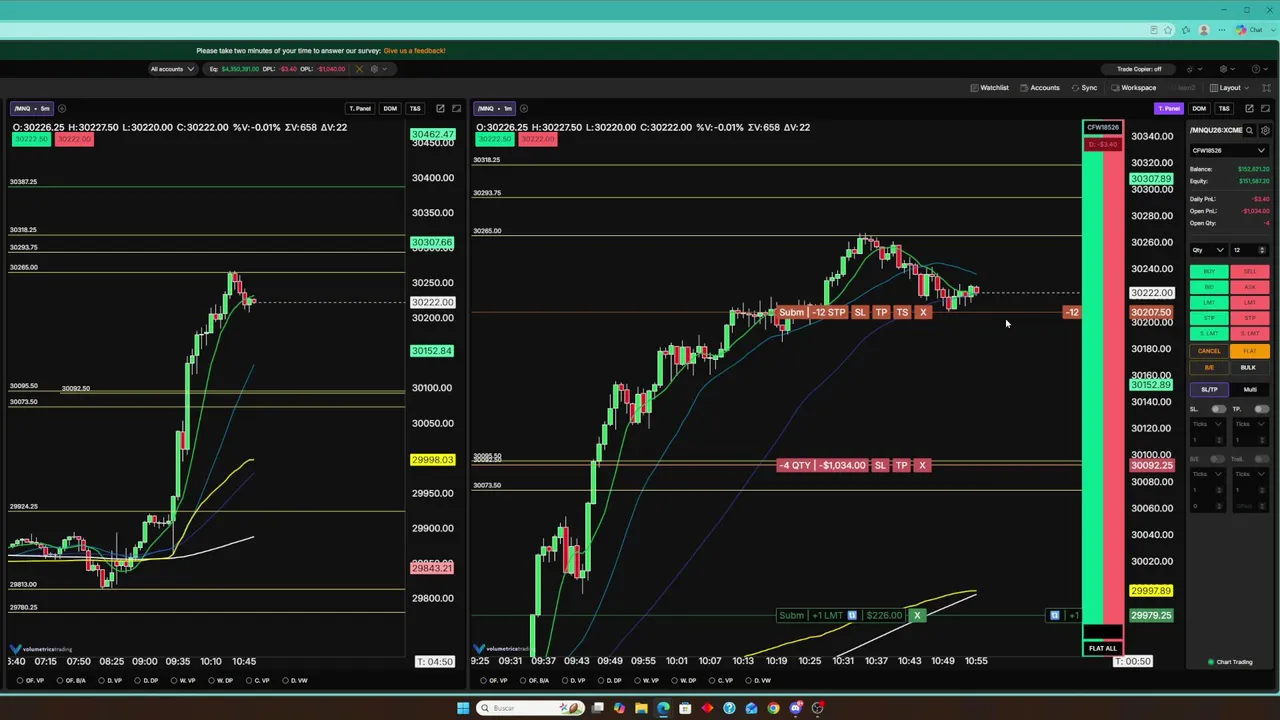Click the quantity input showing 12
This screenshot has width=1280, height=720.
(1249, 250)
